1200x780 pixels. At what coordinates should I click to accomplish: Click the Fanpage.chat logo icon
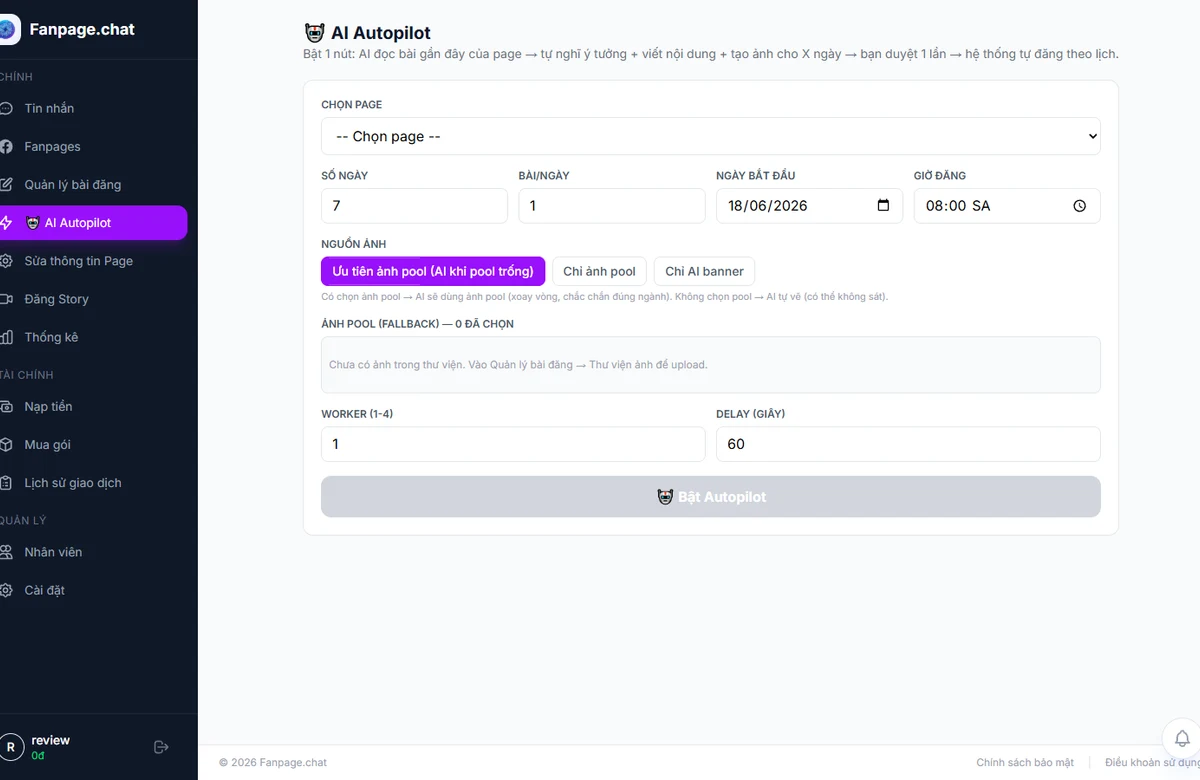coord(8,30)
